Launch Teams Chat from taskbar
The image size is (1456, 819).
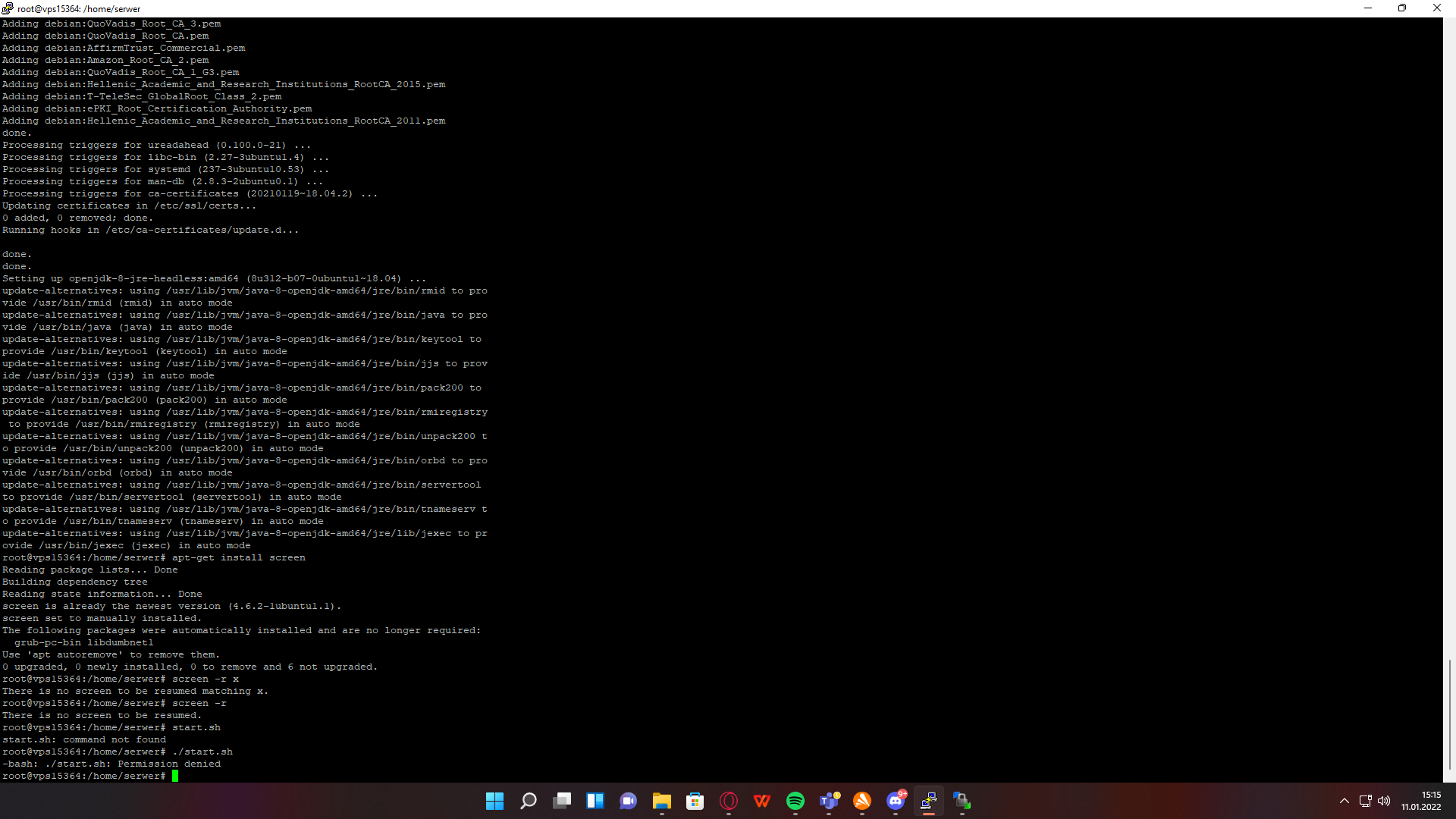point(629,801)
